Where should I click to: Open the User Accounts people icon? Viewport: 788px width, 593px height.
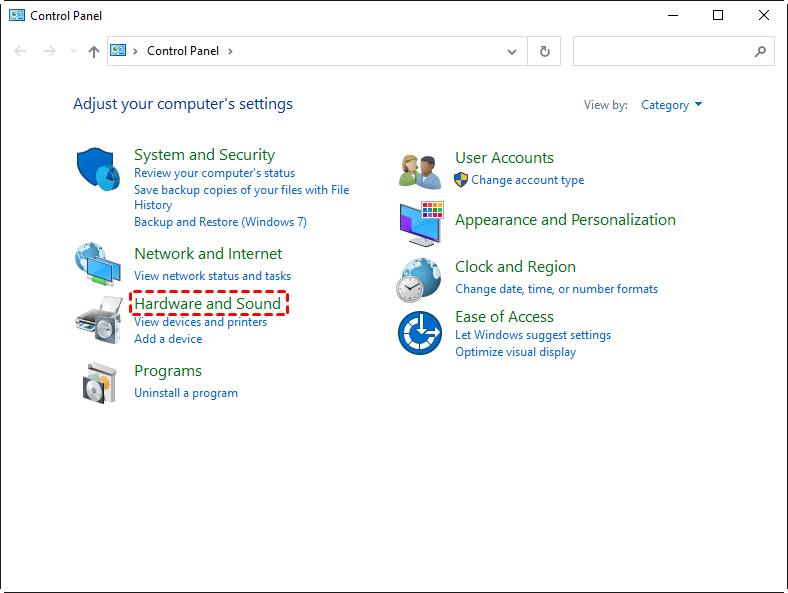[x=420, y=171]
